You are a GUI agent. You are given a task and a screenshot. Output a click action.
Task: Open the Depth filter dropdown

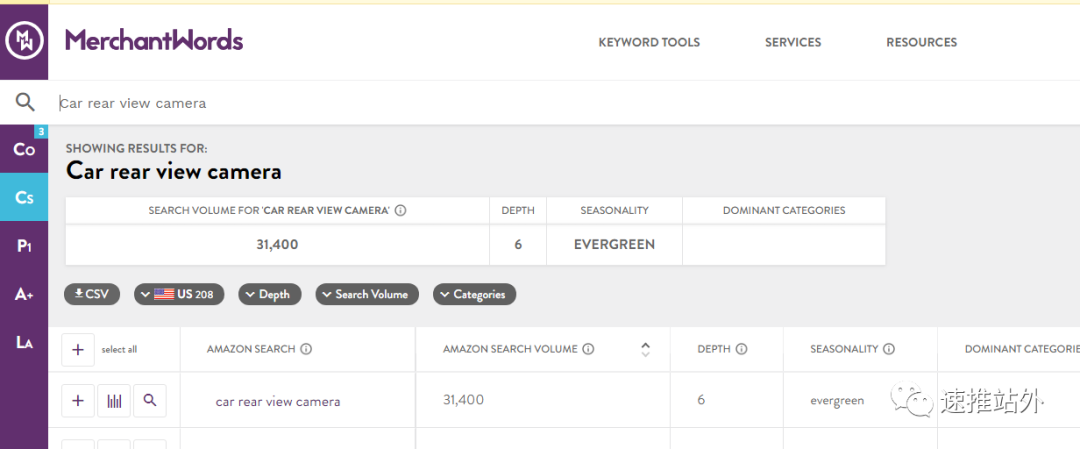click(268, 294)
